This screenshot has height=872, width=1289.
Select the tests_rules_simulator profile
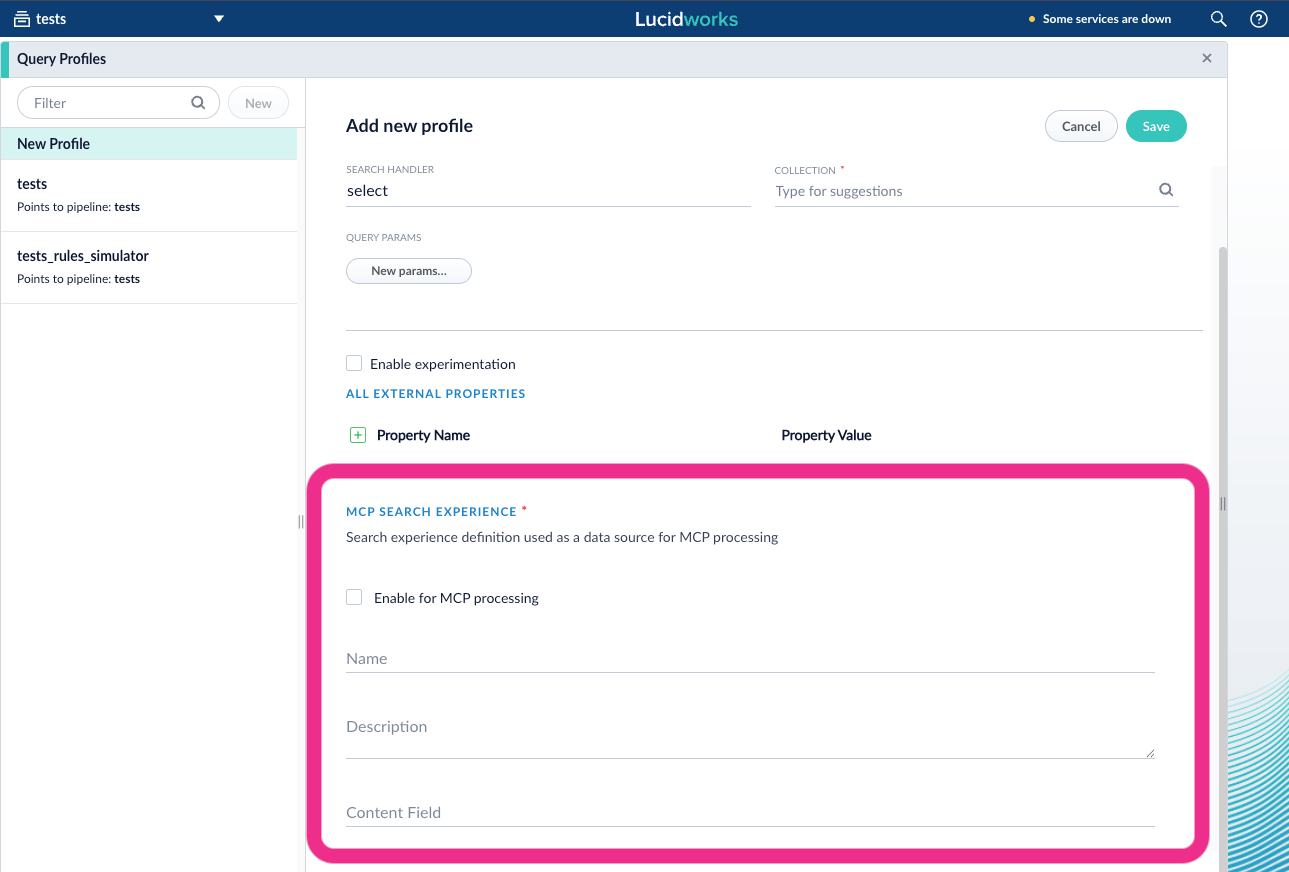149,267
